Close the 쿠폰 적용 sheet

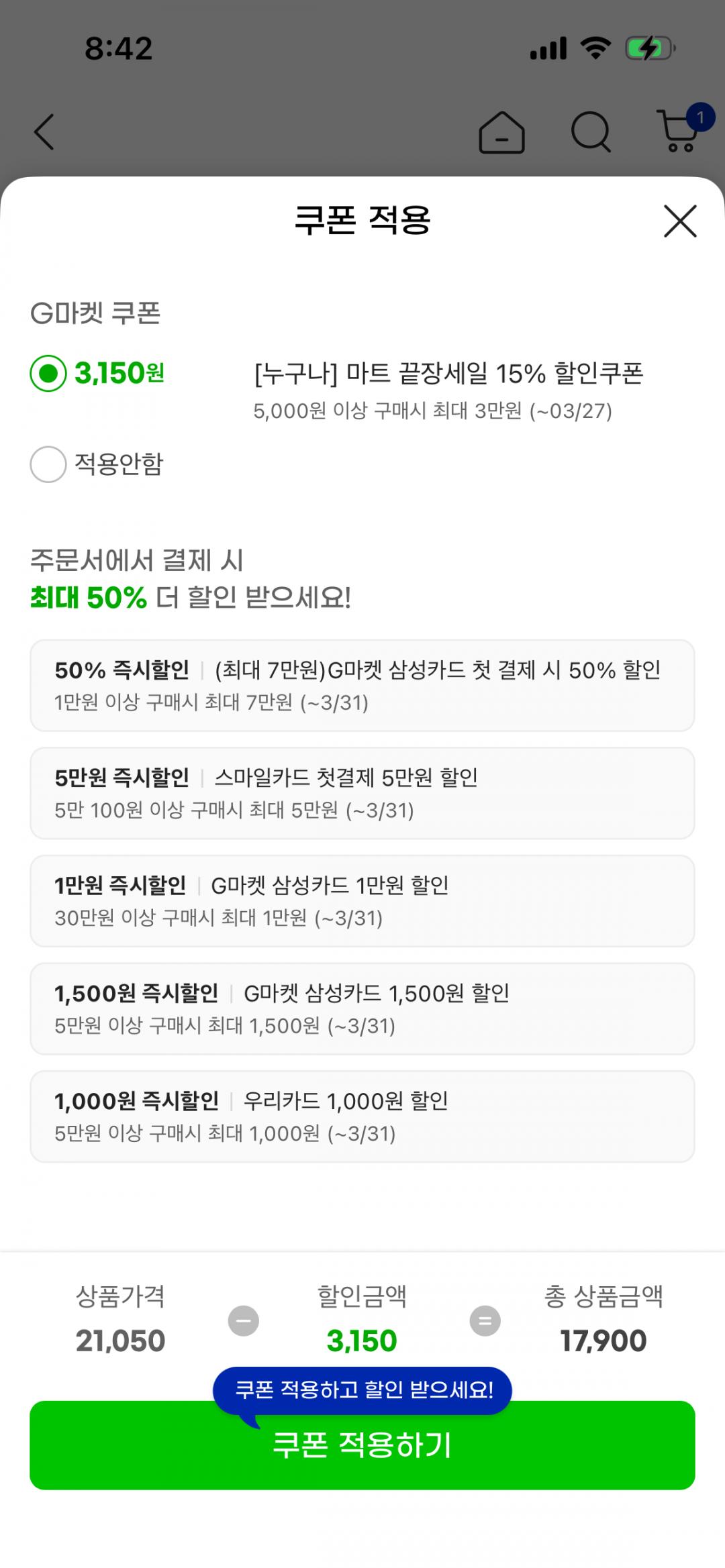coord(680,221)
